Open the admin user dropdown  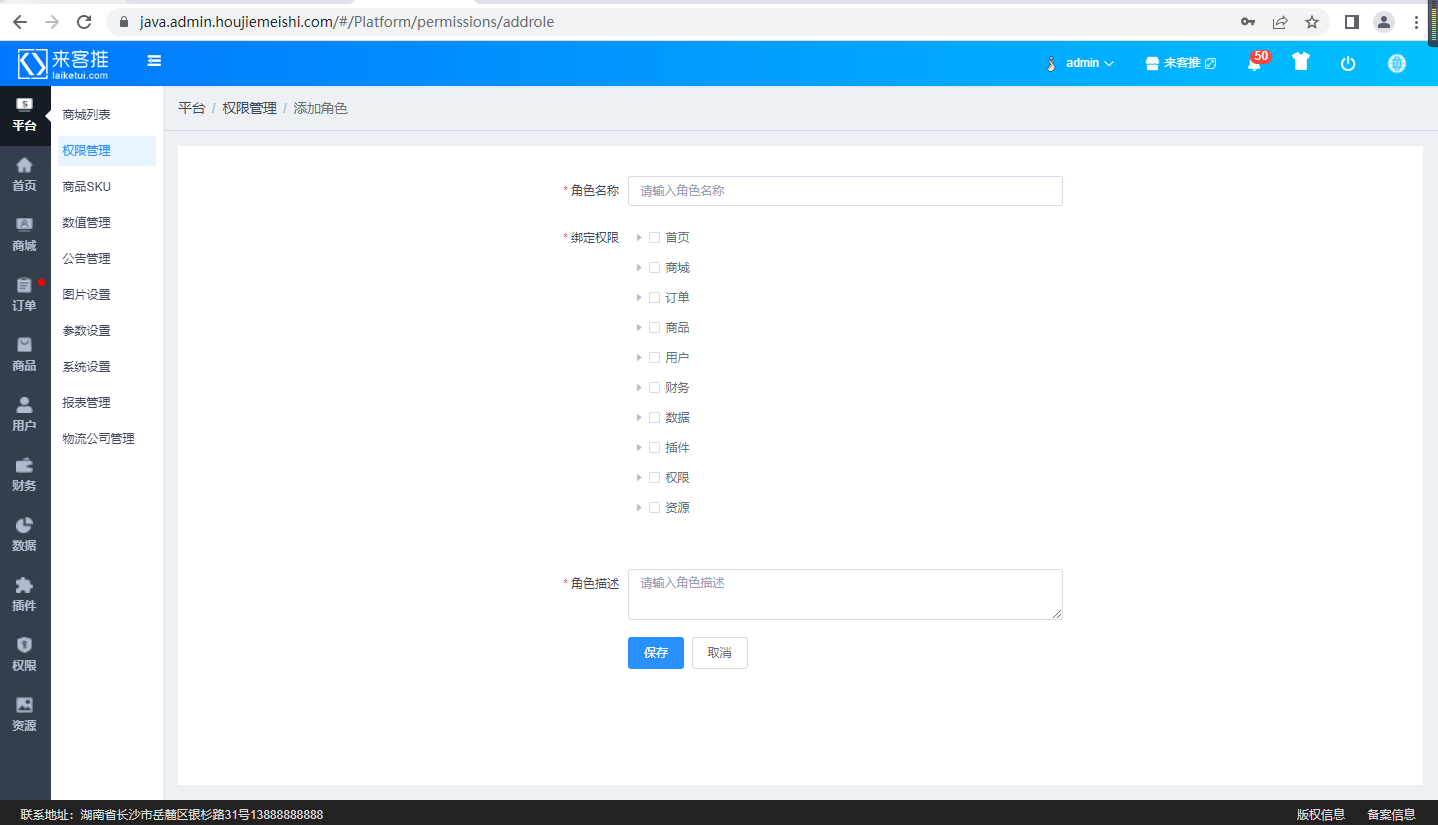coord(1080,63)
